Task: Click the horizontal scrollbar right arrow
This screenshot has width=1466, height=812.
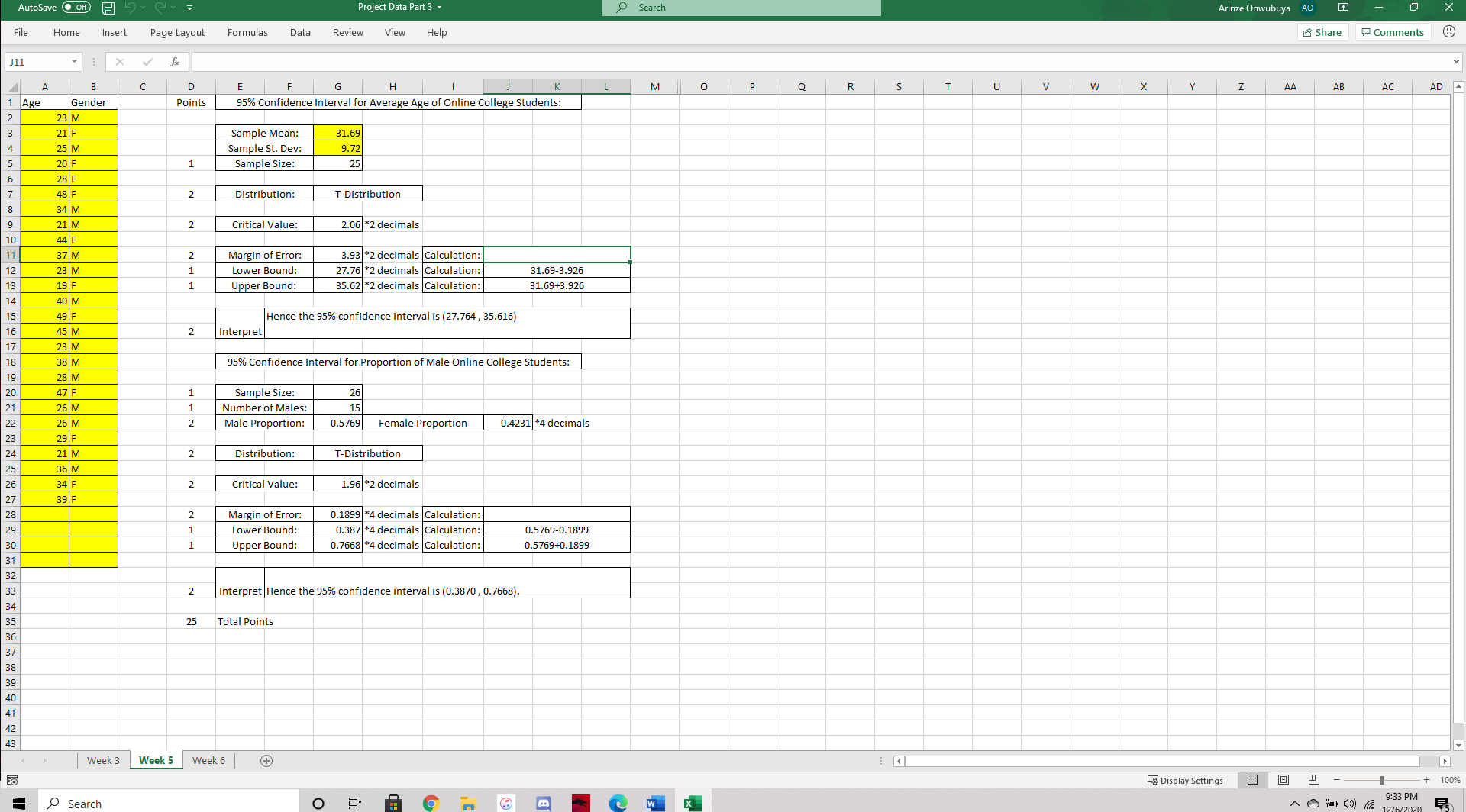Action: [1444, 761]
